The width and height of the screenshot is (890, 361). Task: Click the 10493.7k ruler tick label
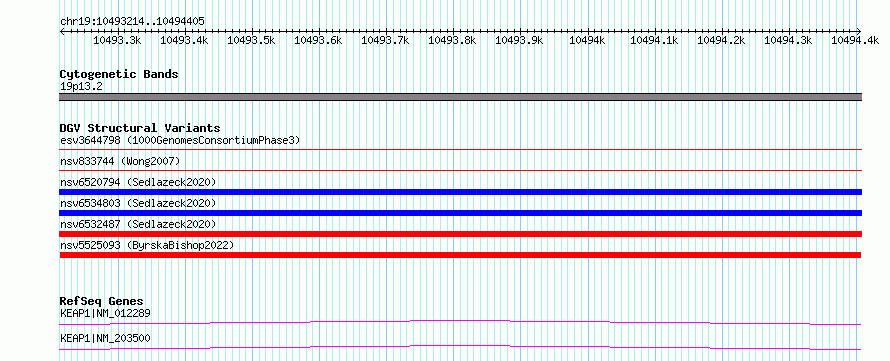[x=385, y=40]
